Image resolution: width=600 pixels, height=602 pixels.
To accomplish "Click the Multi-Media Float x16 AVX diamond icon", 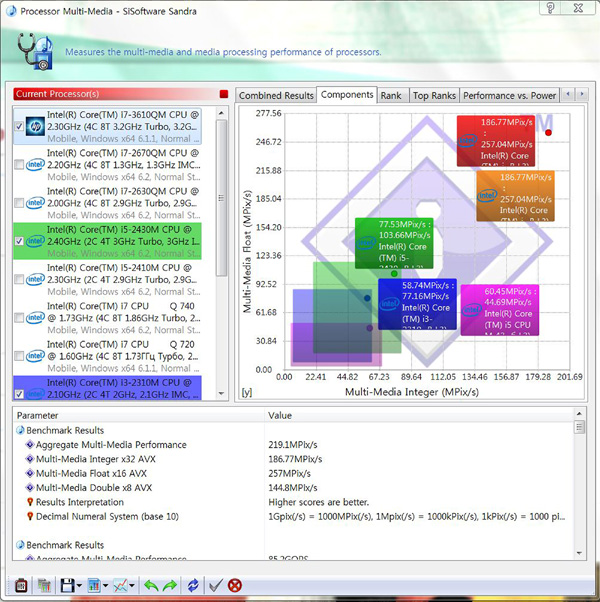I will [x=30, y=473].
